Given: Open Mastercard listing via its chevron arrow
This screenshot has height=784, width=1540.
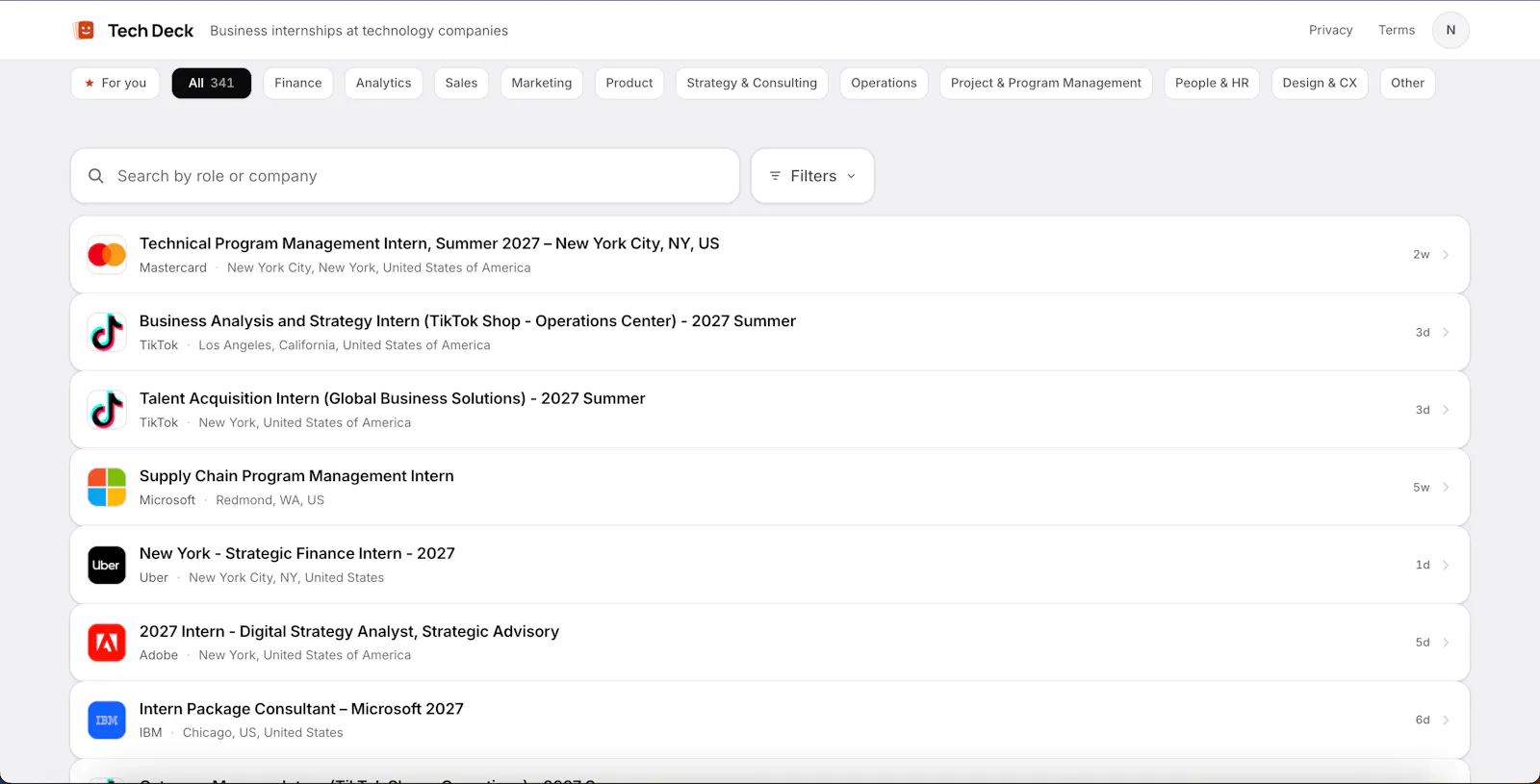Looking at the screenshot, I should 1446,255.
